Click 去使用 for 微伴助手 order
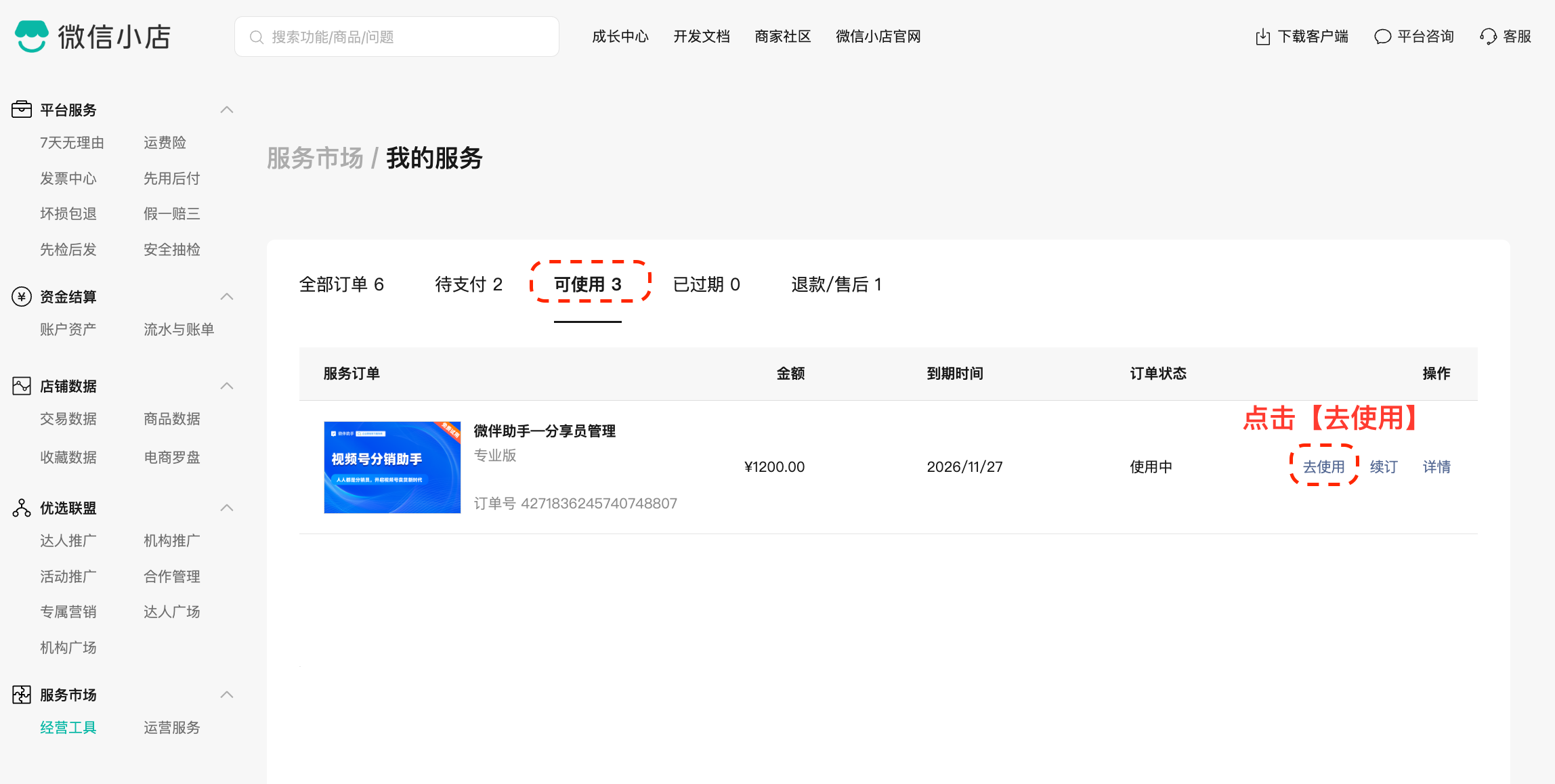Viewport: 1555px width, 784px height. click(x=1323, y=466)
